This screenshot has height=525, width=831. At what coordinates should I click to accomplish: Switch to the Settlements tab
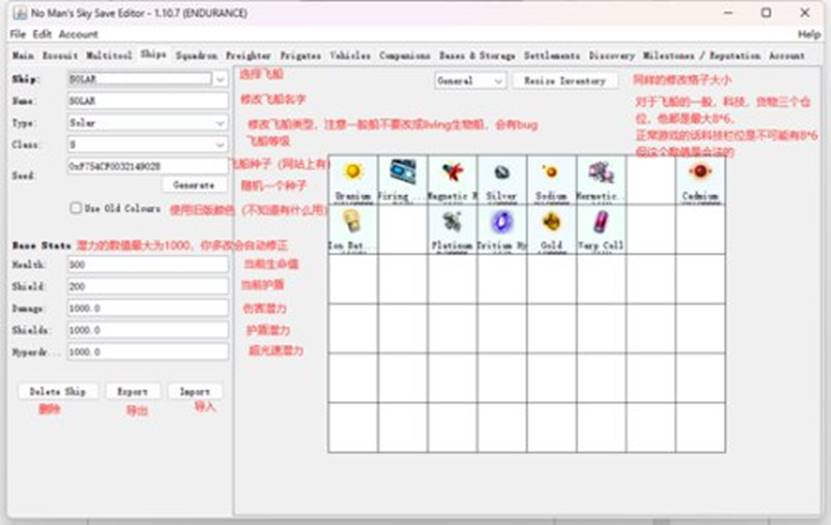(x=552, y=56)
